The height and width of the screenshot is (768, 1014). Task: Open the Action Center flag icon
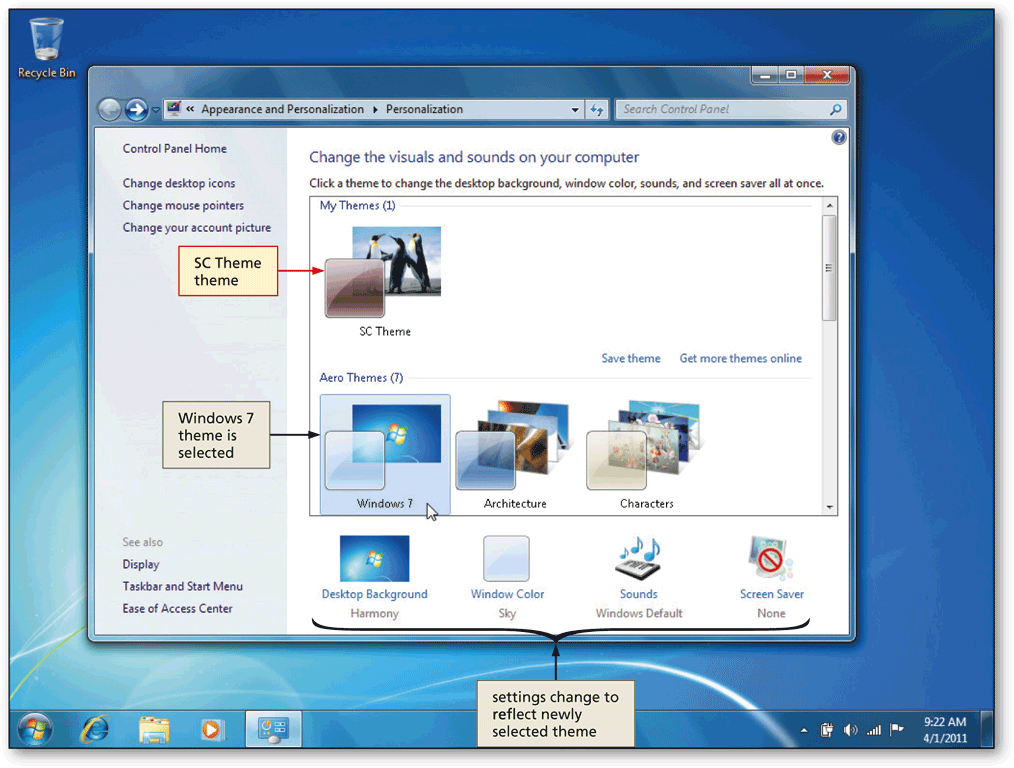point(897,731)
